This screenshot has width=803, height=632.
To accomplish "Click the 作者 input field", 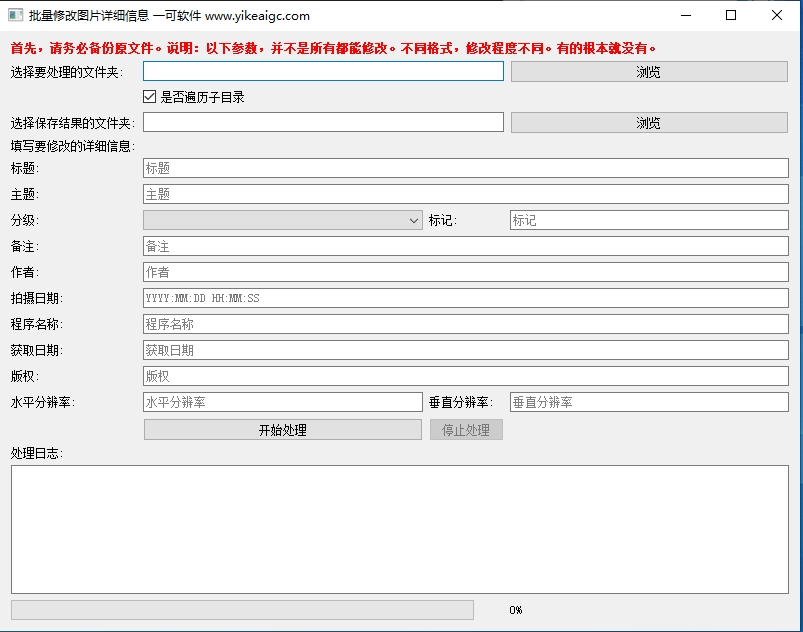I will (466, 272).
